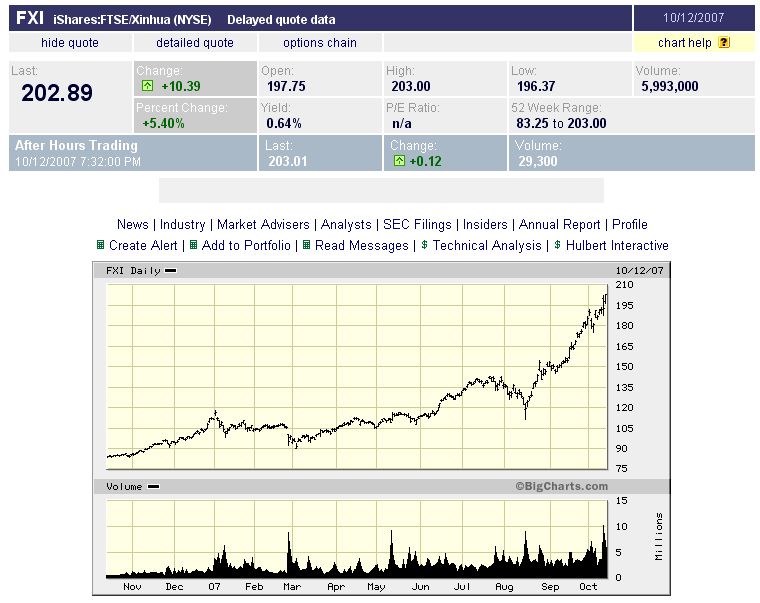
Task: Go to the Industry page
Action: 183,225
